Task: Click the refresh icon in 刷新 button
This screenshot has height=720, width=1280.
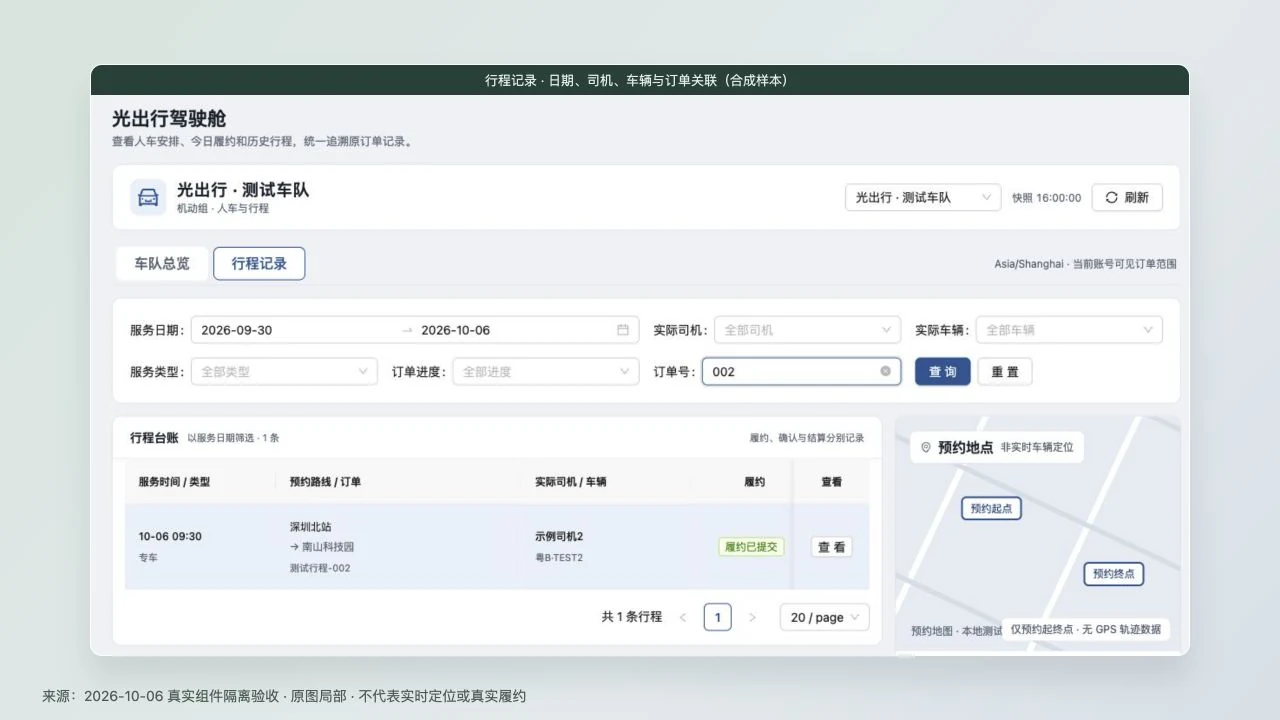Action: [x=1111, y=198]
